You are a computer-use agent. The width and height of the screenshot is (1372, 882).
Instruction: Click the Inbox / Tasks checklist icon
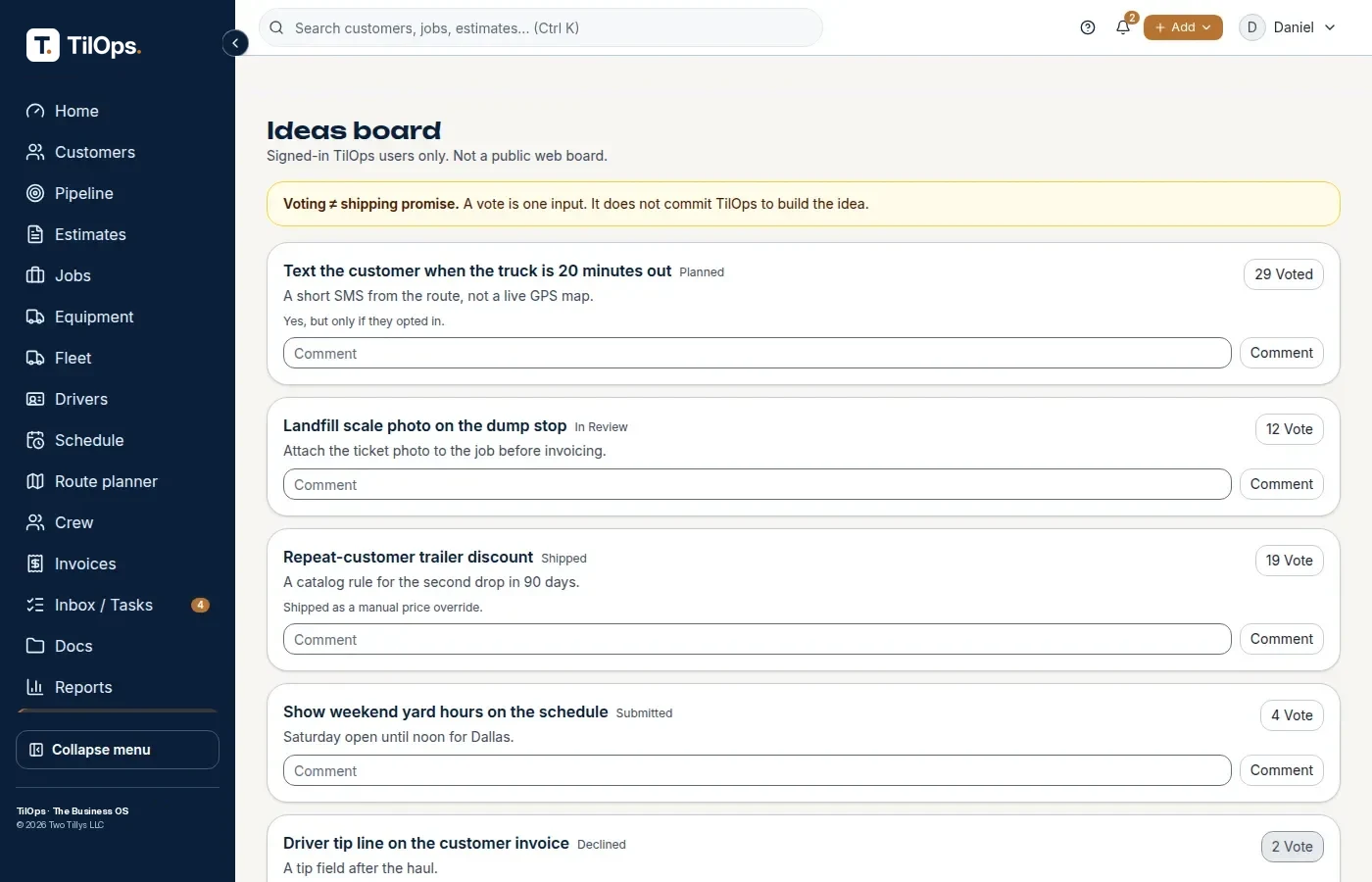click(x=35, y=605)
